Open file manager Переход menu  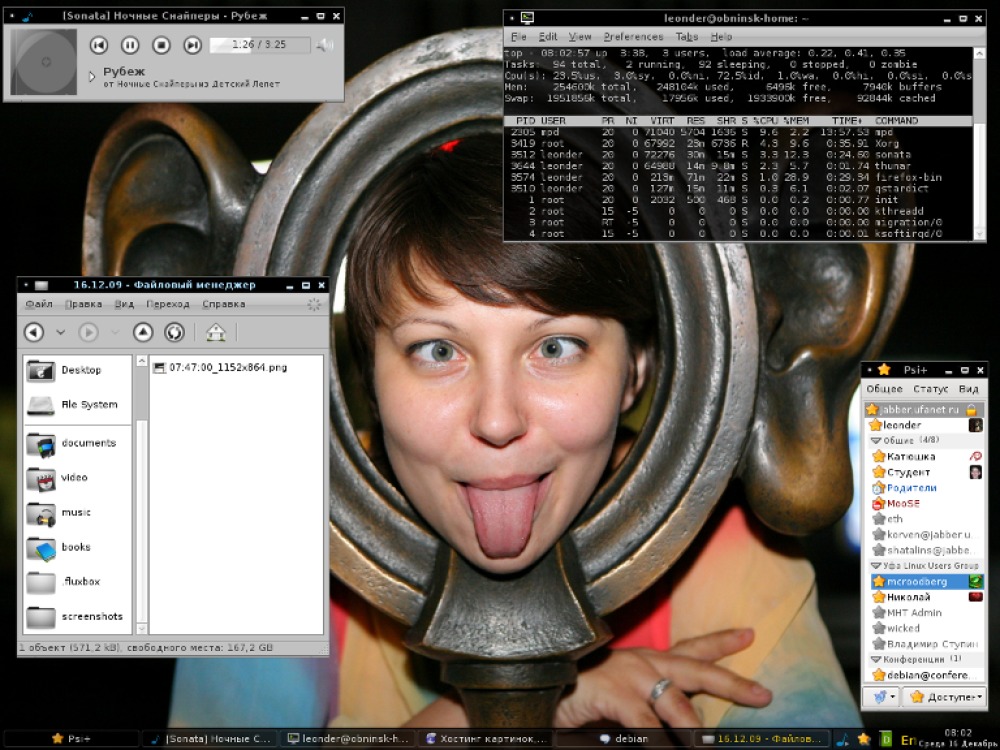(168, 304)
